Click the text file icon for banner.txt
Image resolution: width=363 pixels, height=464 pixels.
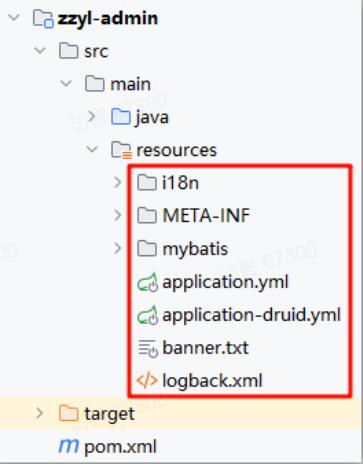148,348
